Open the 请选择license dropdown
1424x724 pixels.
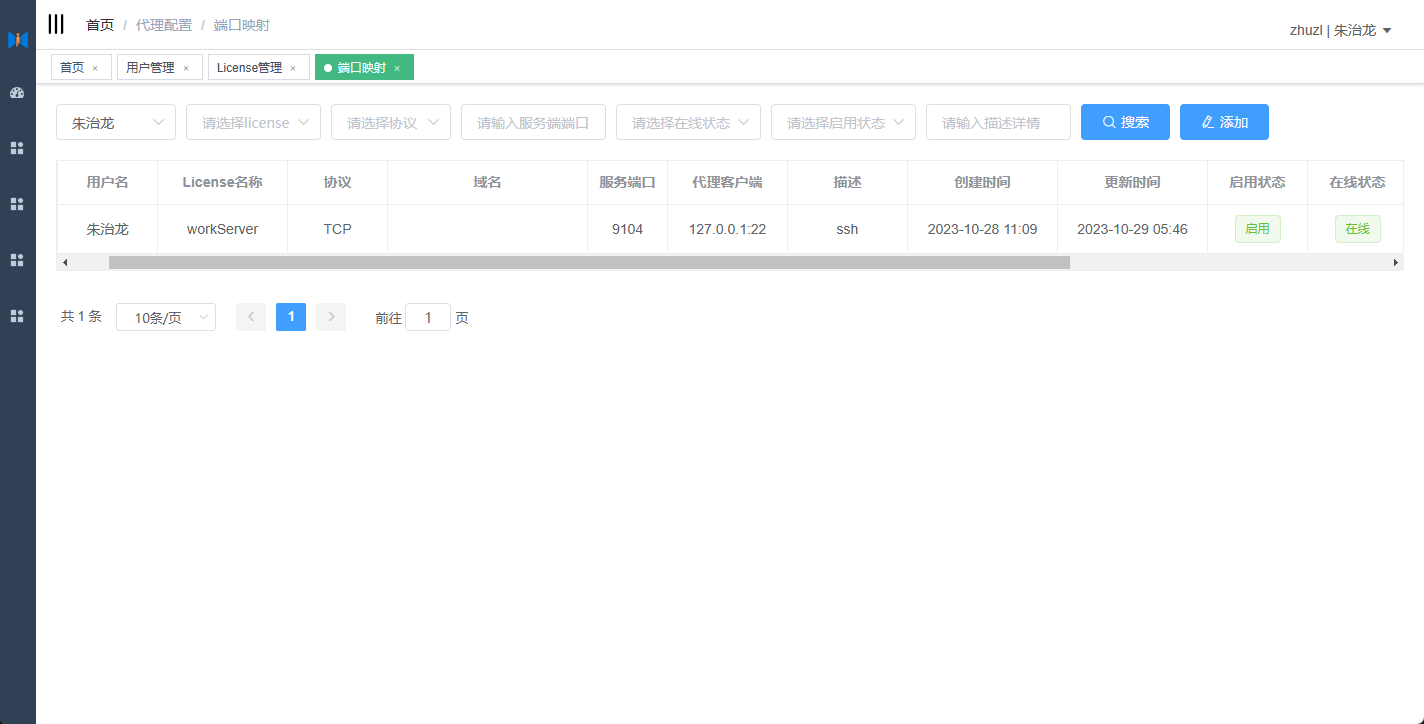(253, 122)
